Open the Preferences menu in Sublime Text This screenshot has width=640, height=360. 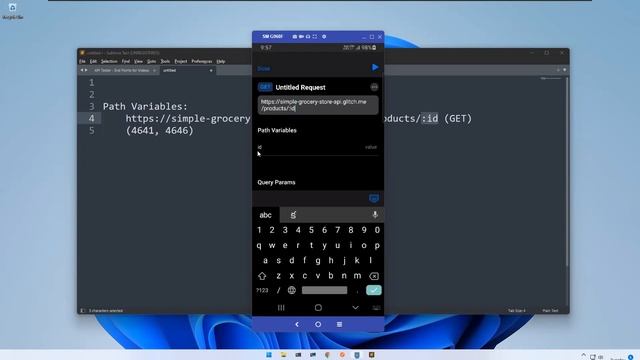[202, 61]
